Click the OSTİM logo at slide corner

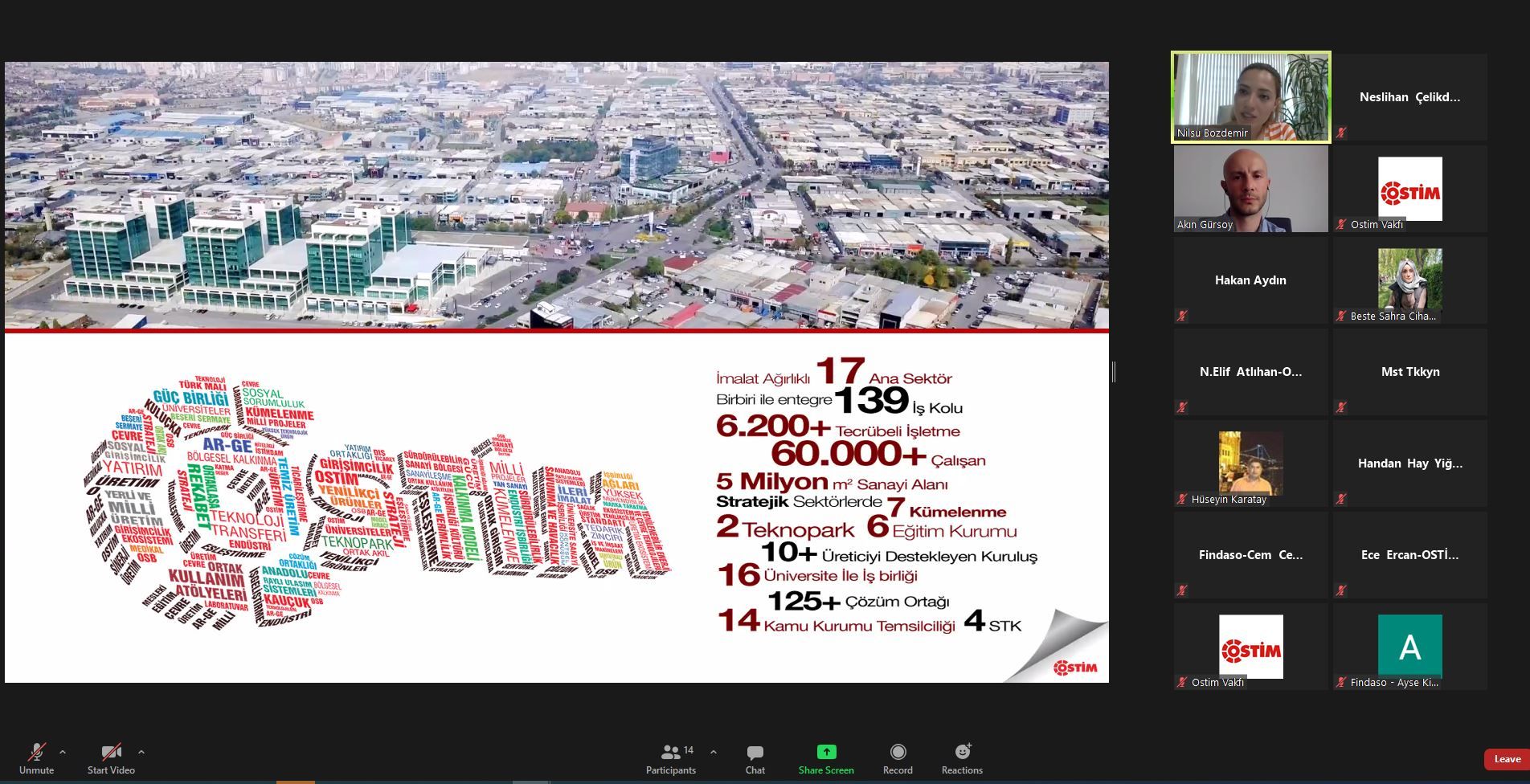1075,668
